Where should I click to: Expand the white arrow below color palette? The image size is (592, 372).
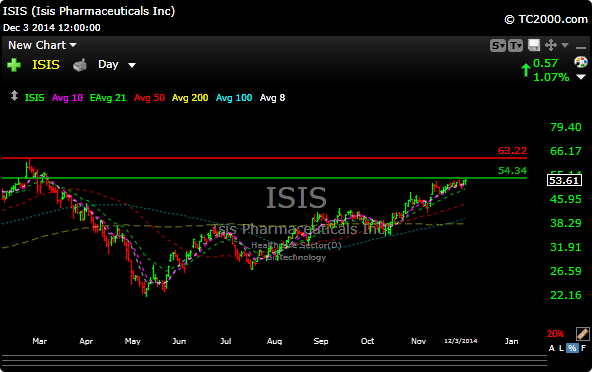tap(581, 77)
